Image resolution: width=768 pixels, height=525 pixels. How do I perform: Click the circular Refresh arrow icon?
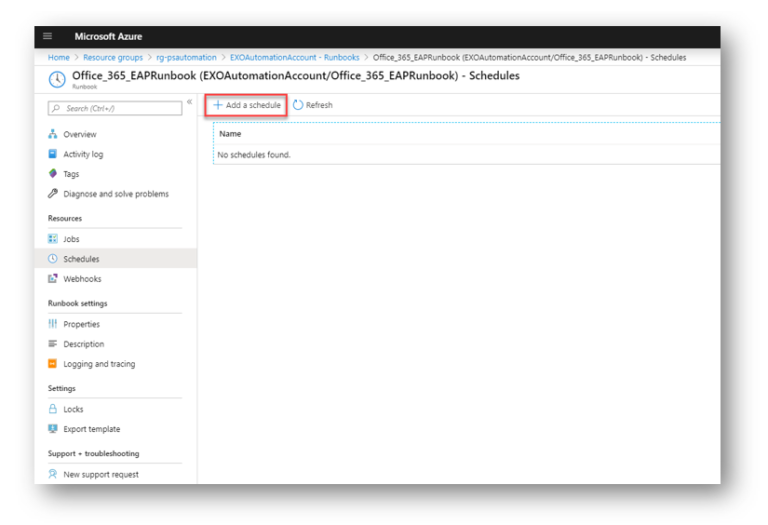point(298,105)
